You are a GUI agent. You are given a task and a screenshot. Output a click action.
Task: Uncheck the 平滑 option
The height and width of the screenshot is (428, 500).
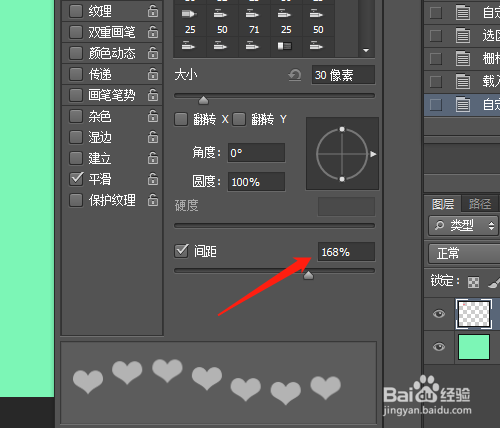click(x=76, y=179)
